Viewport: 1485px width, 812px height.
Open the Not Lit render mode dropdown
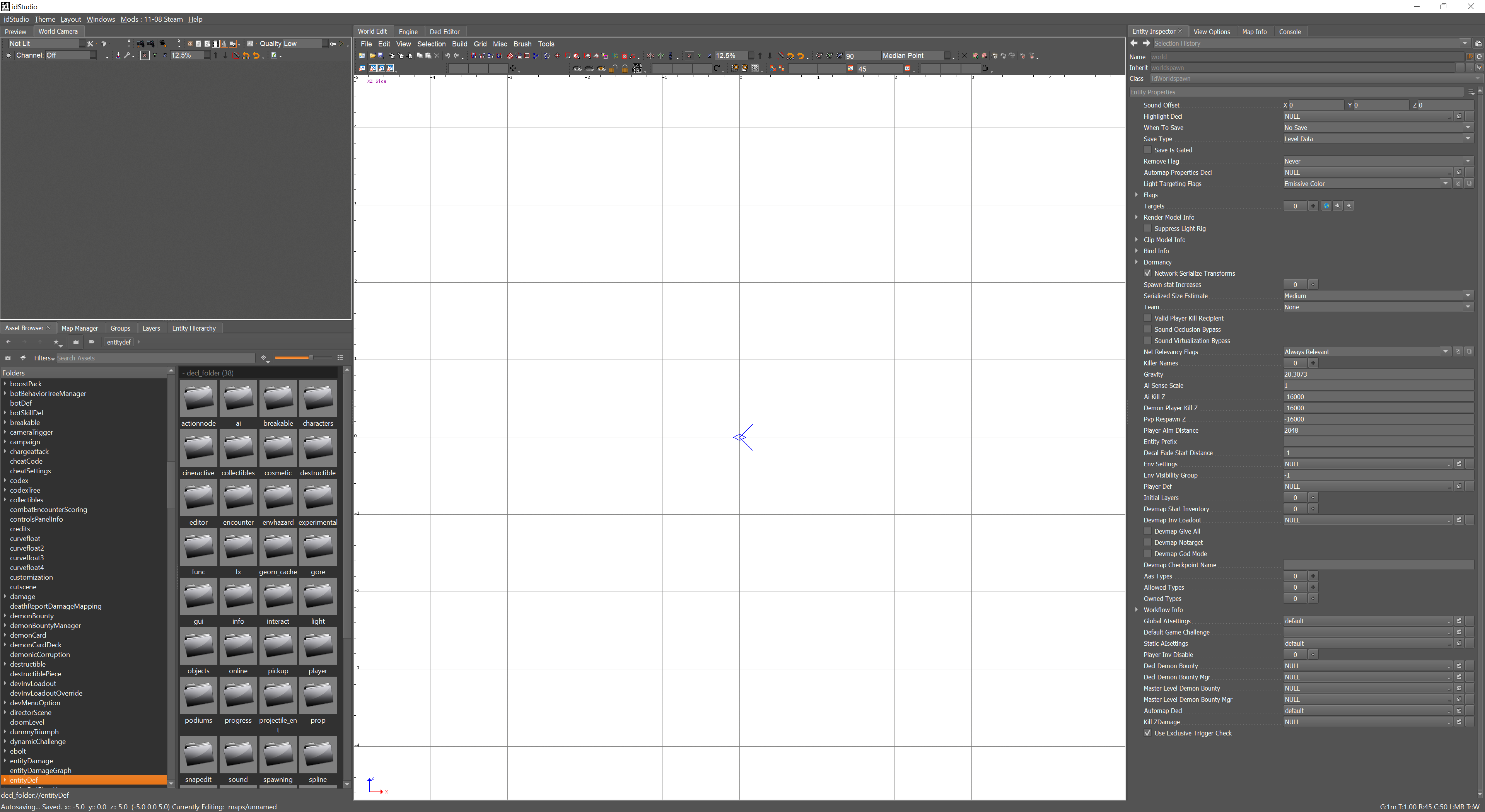[47, 44]
